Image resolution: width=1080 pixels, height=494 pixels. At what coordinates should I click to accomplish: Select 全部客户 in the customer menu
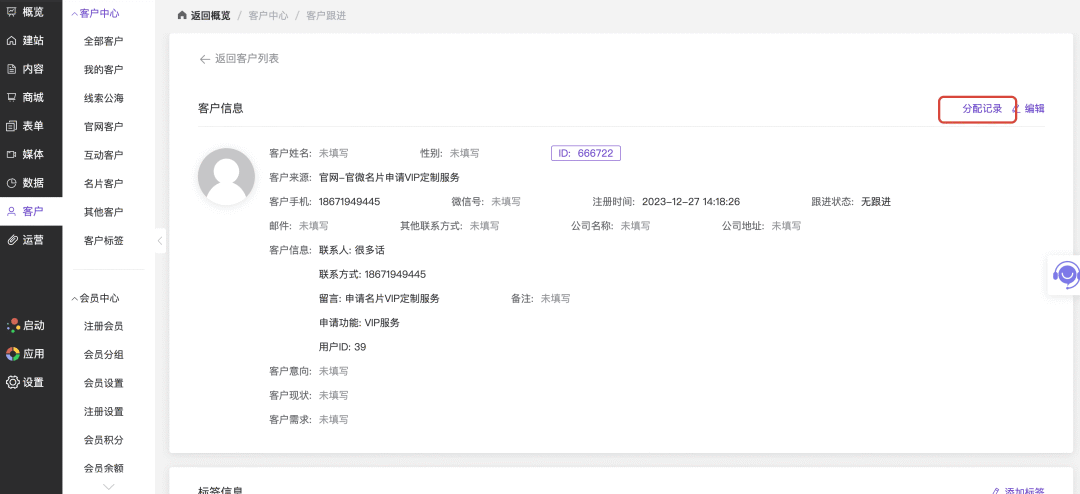coord(103,41)
